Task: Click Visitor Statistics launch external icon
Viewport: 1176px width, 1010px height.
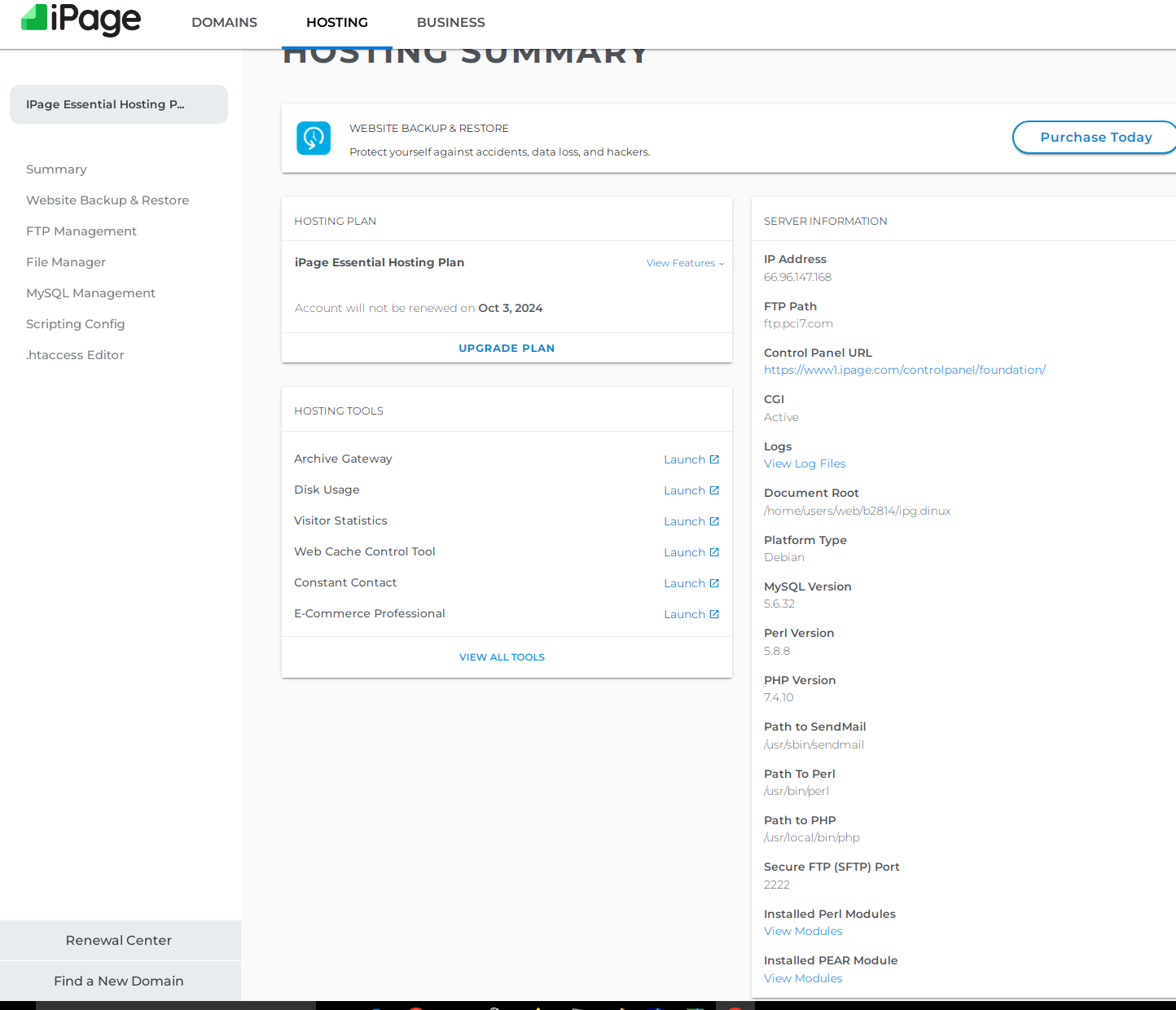Action: tap(714, 521)
